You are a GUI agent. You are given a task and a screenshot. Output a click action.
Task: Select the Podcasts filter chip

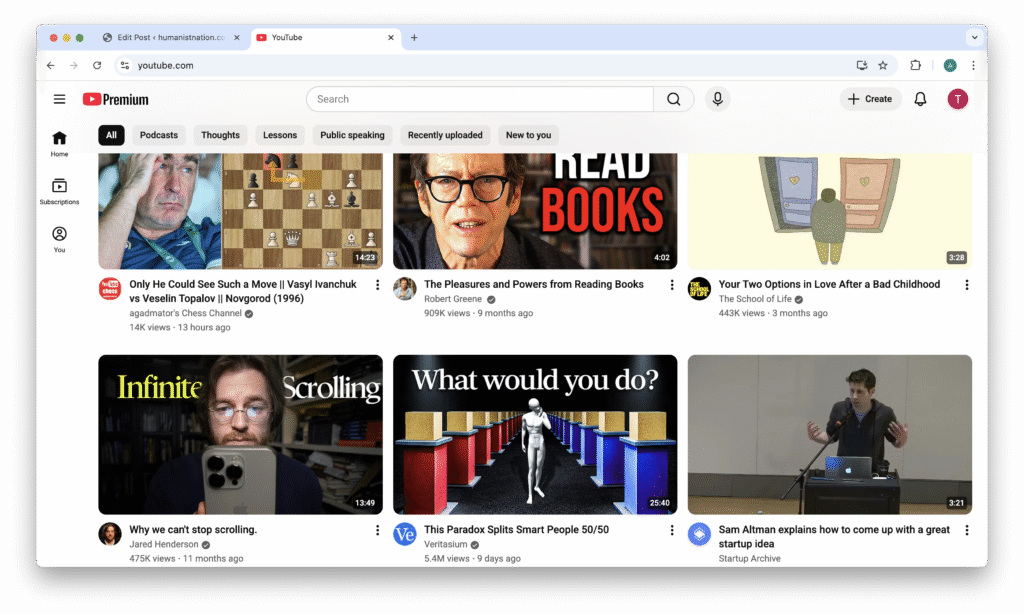[159, 135]
